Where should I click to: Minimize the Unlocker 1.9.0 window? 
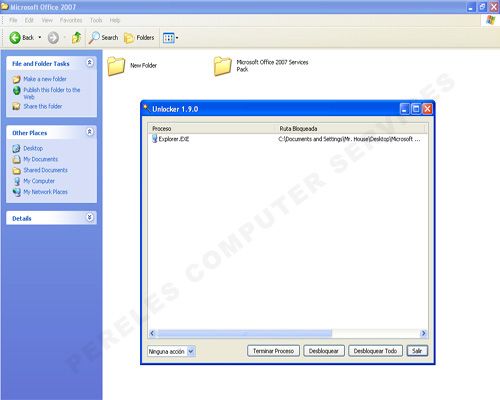[x=404, y=109]
